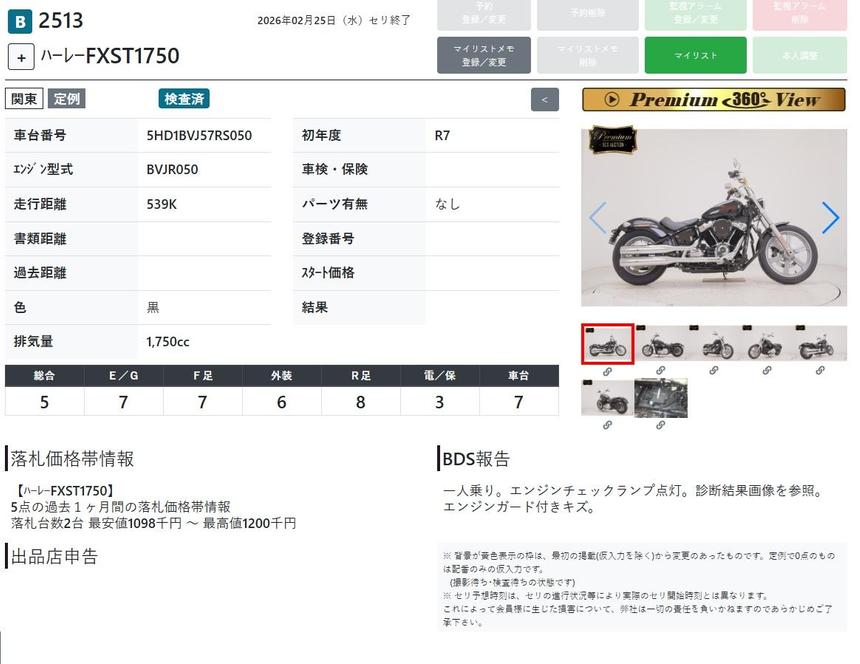
Task: Click link icon under the third thumbnail
Action: [x=713, y=371]
